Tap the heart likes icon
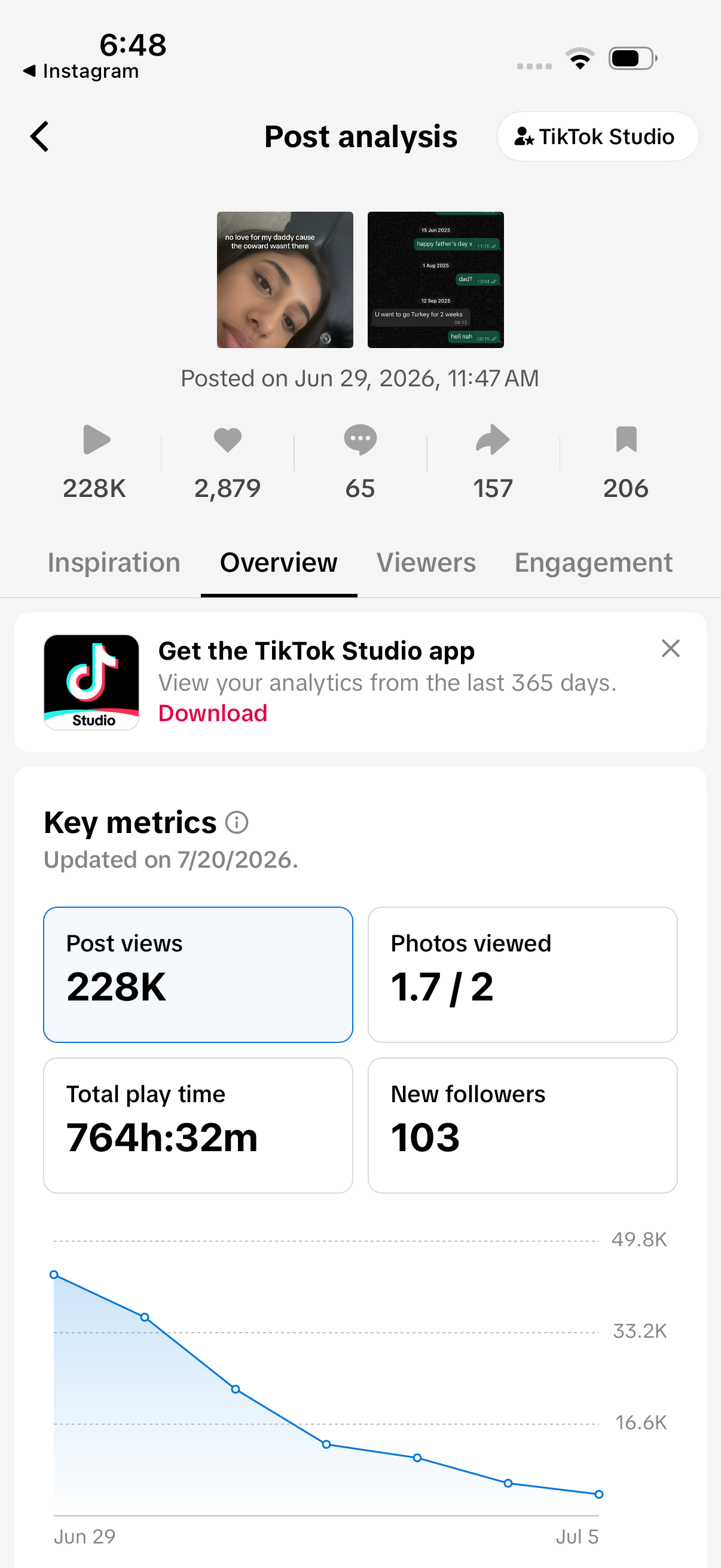Image resolution: width=721 pixels, height=1568 pixels. pos(228,440)
